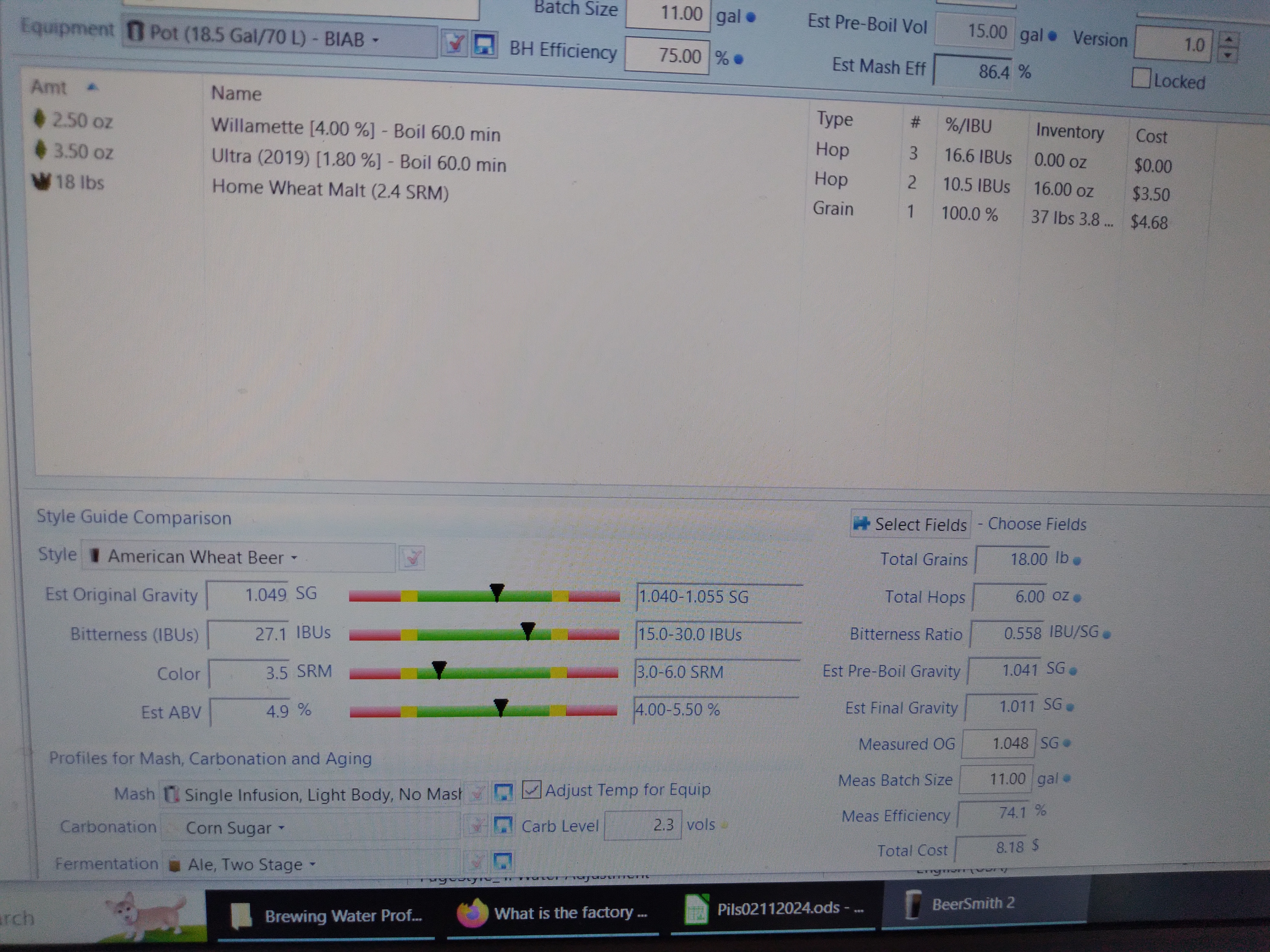Image resolution: width=1270 pixels, height=952 pixels.
Task: Click the Total Cost value 8.18
Action: pyautogui.click(x=992, y=848)
